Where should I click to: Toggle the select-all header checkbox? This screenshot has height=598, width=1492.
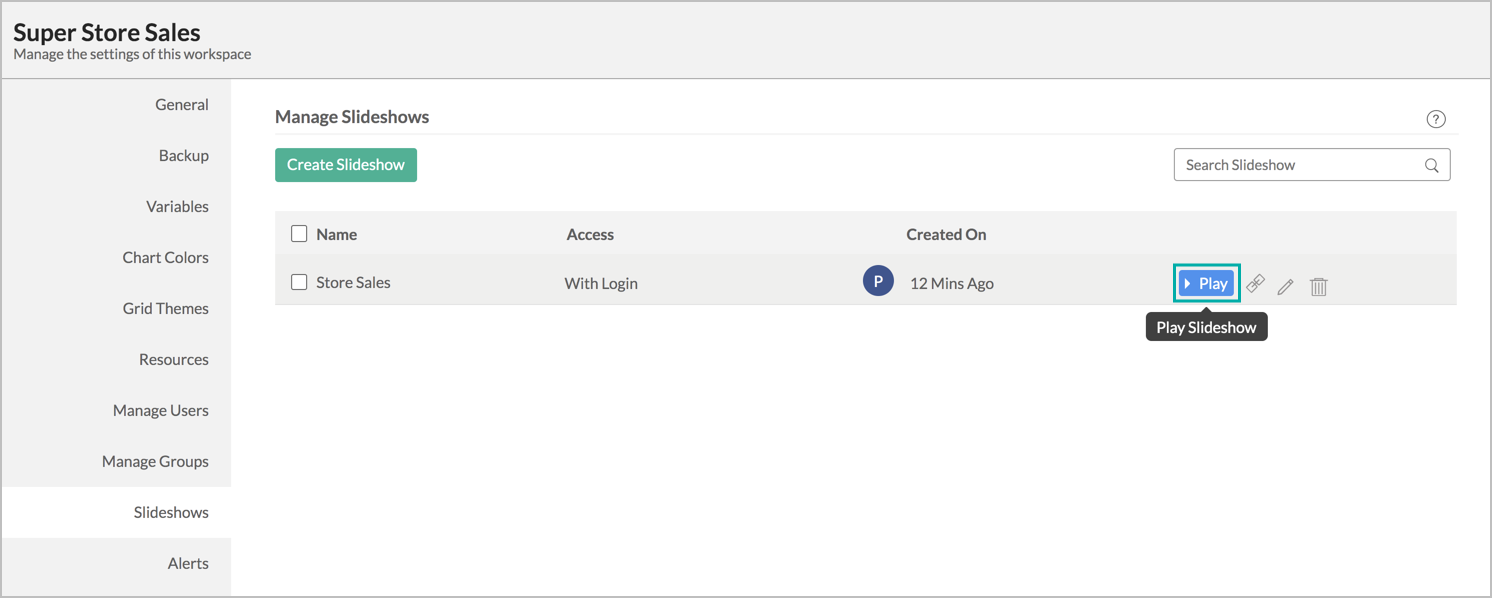(x=299, y=234)
